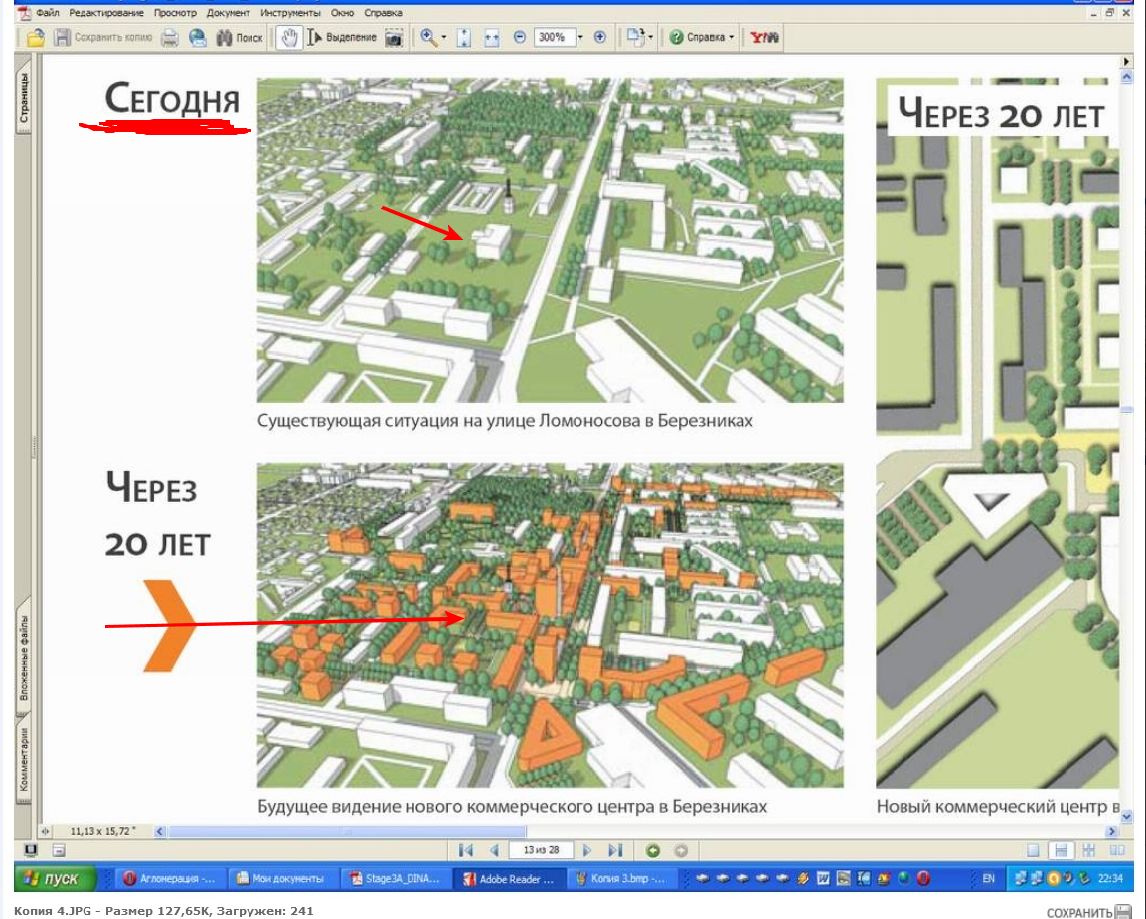Image resolution: width=1146 pixels, height=919 pixels.
Task: Click the round zoom-in plus button
Action: click(600, 37)
